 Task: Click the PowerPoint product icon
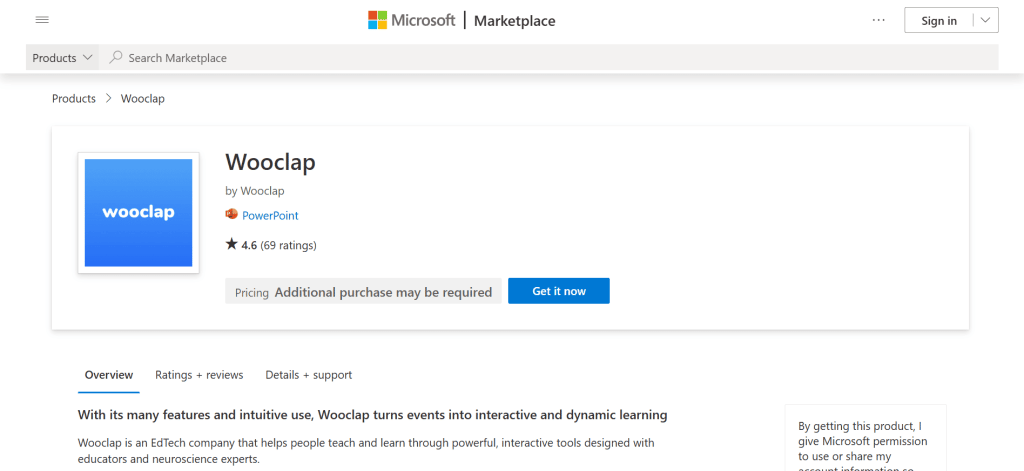(x=232, y=215)
